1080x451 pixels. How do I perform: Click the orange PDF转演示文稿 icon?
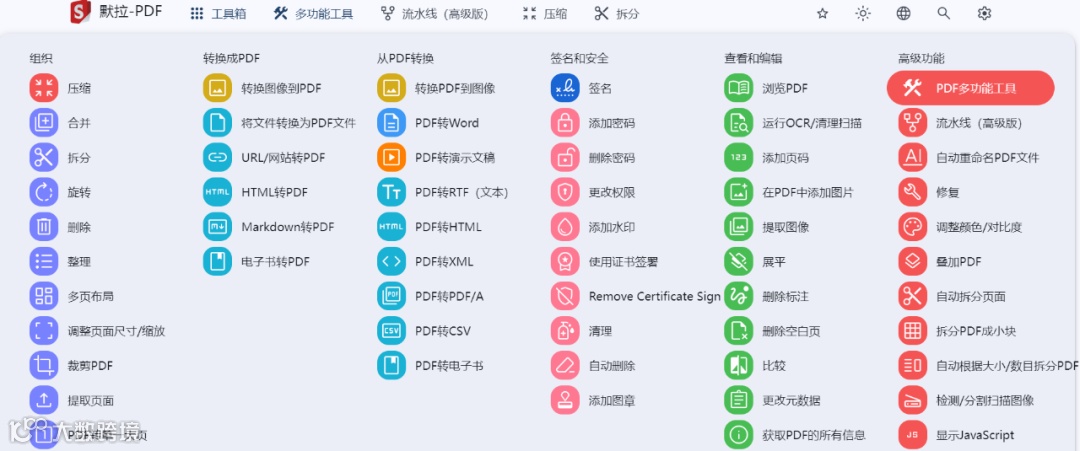click(x=391, y=157)
